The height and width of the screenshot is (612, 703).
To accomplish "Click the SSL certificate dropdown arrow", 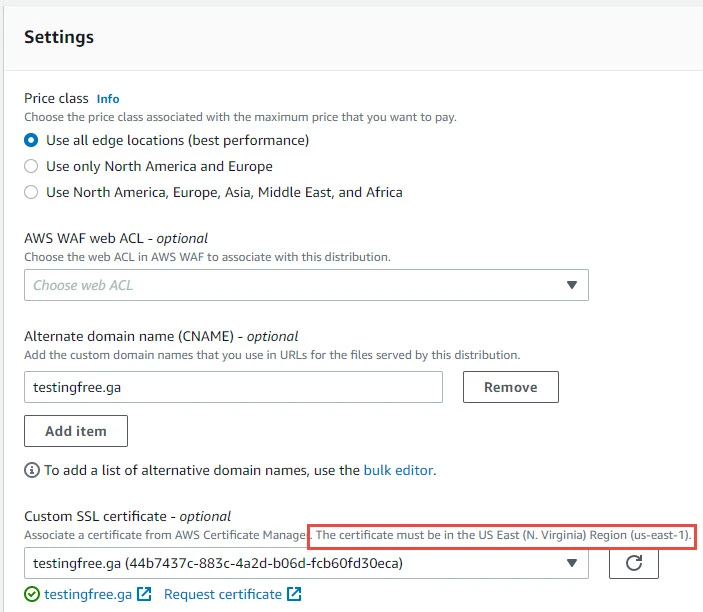I will pos(572,563).
